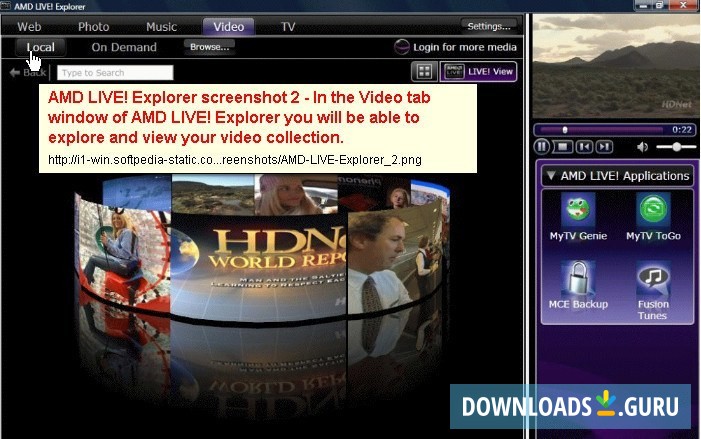
Task: Open the TV tab
Action: [x=288, y=27]
